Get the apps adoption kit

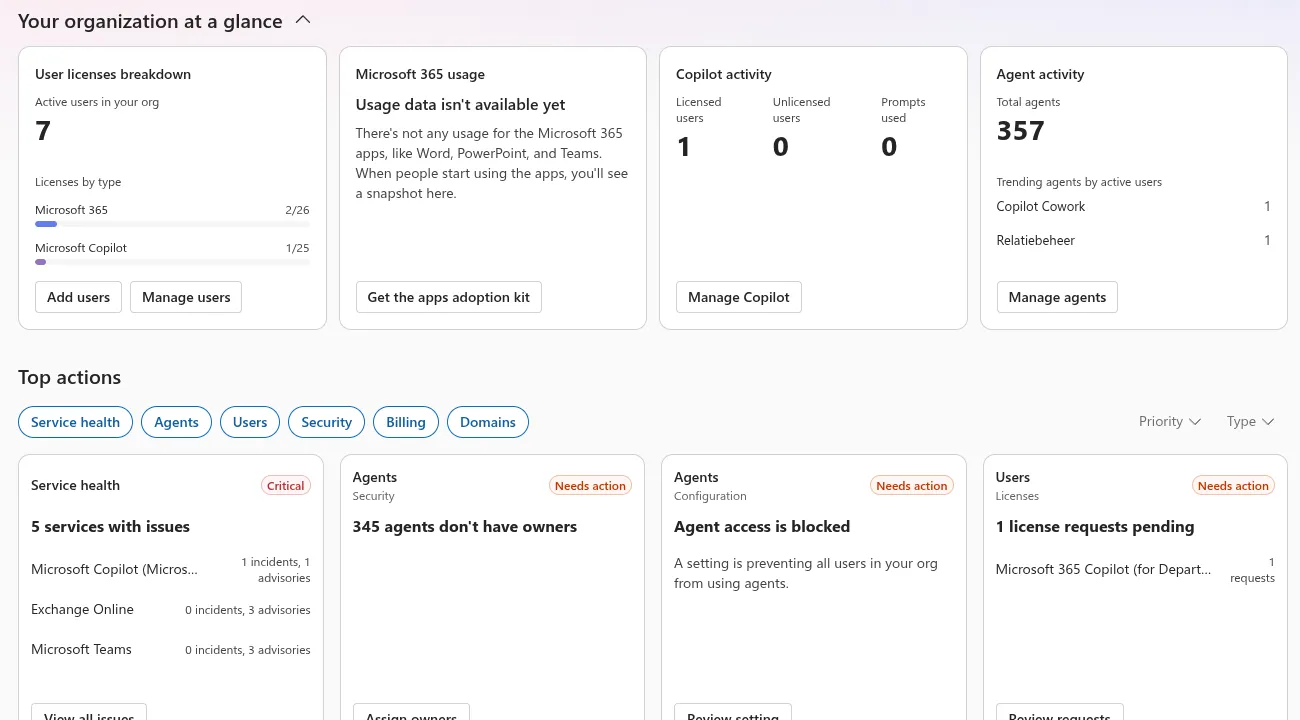point(449,297)
